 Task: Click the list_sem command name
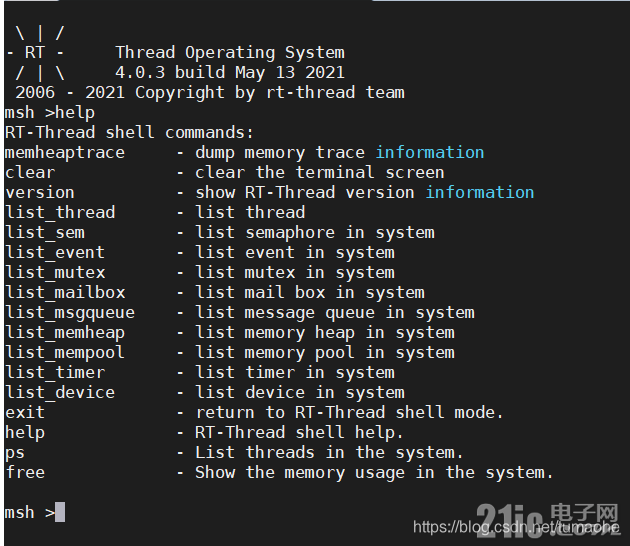45,233
